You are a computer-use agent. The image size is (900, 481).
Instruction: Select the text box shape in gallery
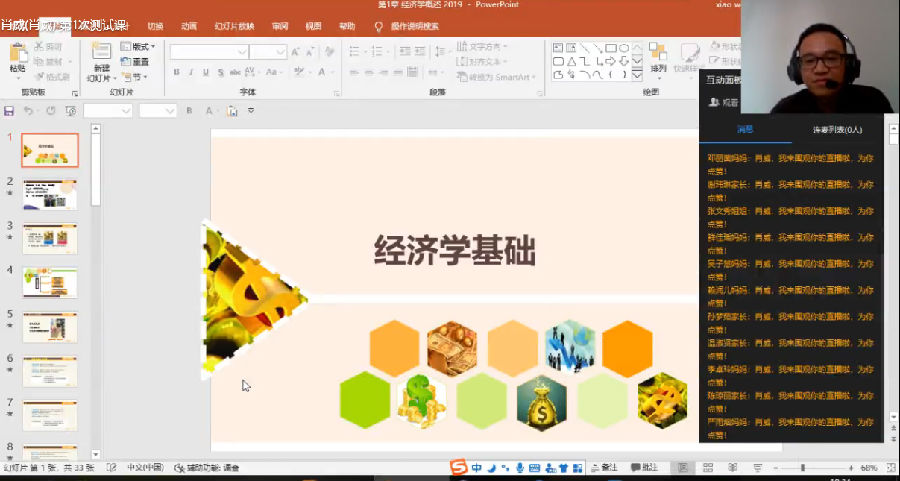tap(558, 48)
